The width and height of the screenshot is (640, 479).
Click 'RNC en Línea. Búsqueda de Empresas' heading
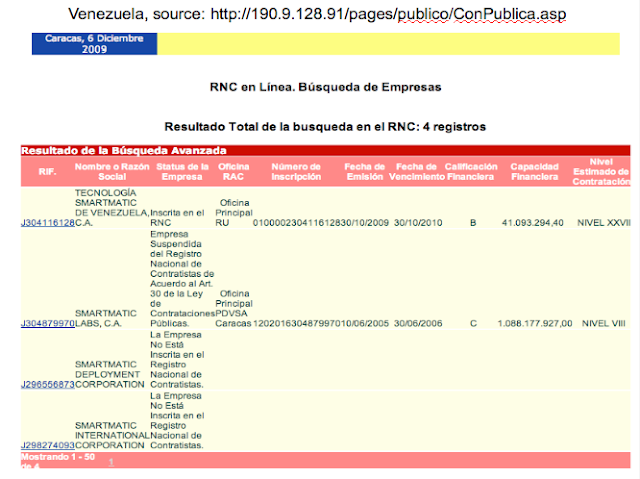pos(325,87)
